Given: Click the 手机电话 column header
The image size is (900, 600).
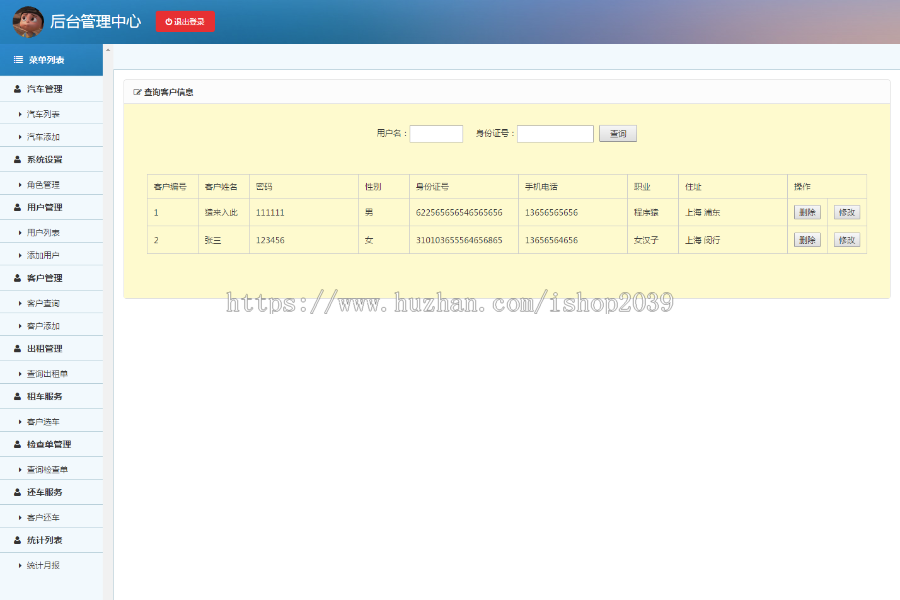Looking at the screenshot, I should pos(541,187).
